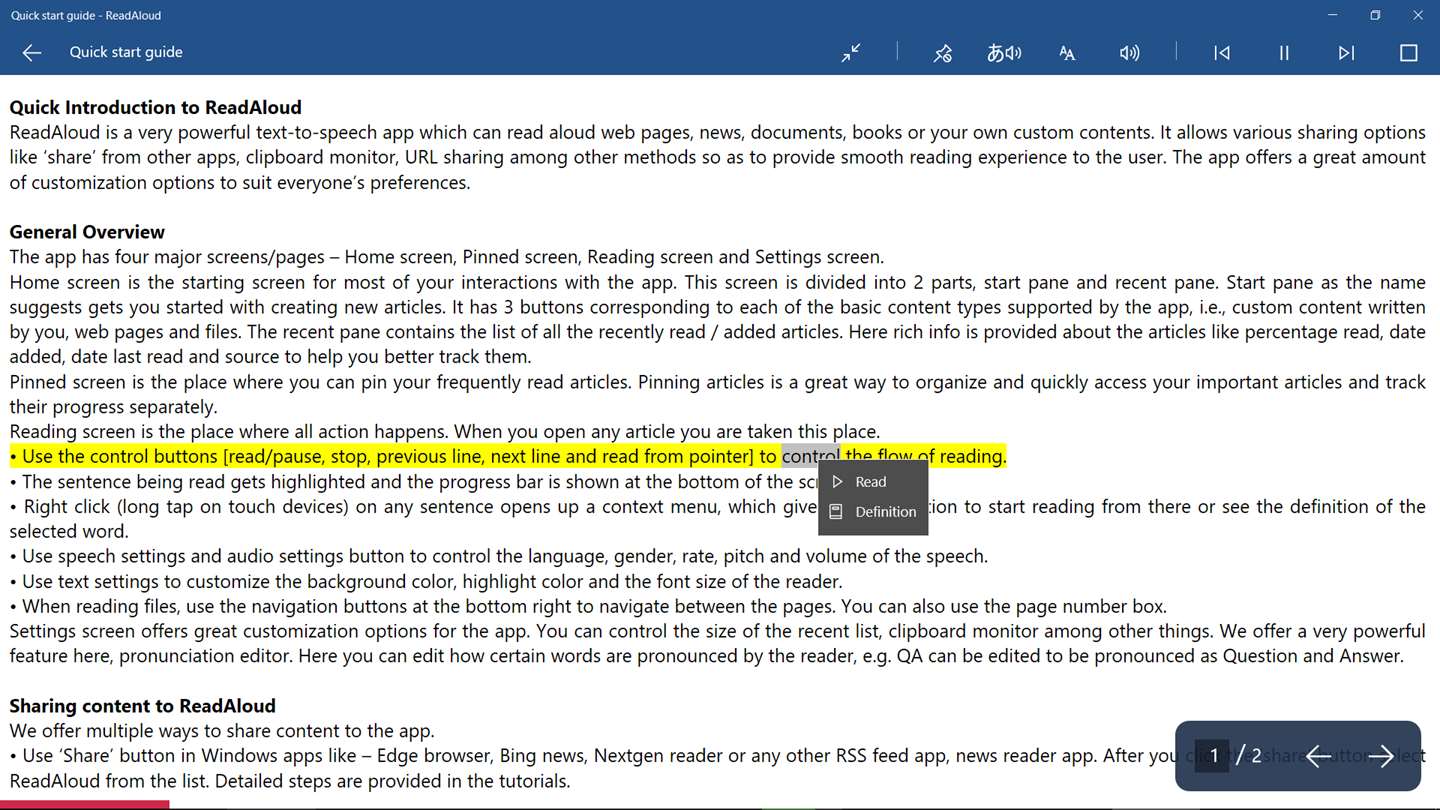Go to next page with the right arrow
The height and width of the screenshot is (810, 1440).
pos(1381,756)
